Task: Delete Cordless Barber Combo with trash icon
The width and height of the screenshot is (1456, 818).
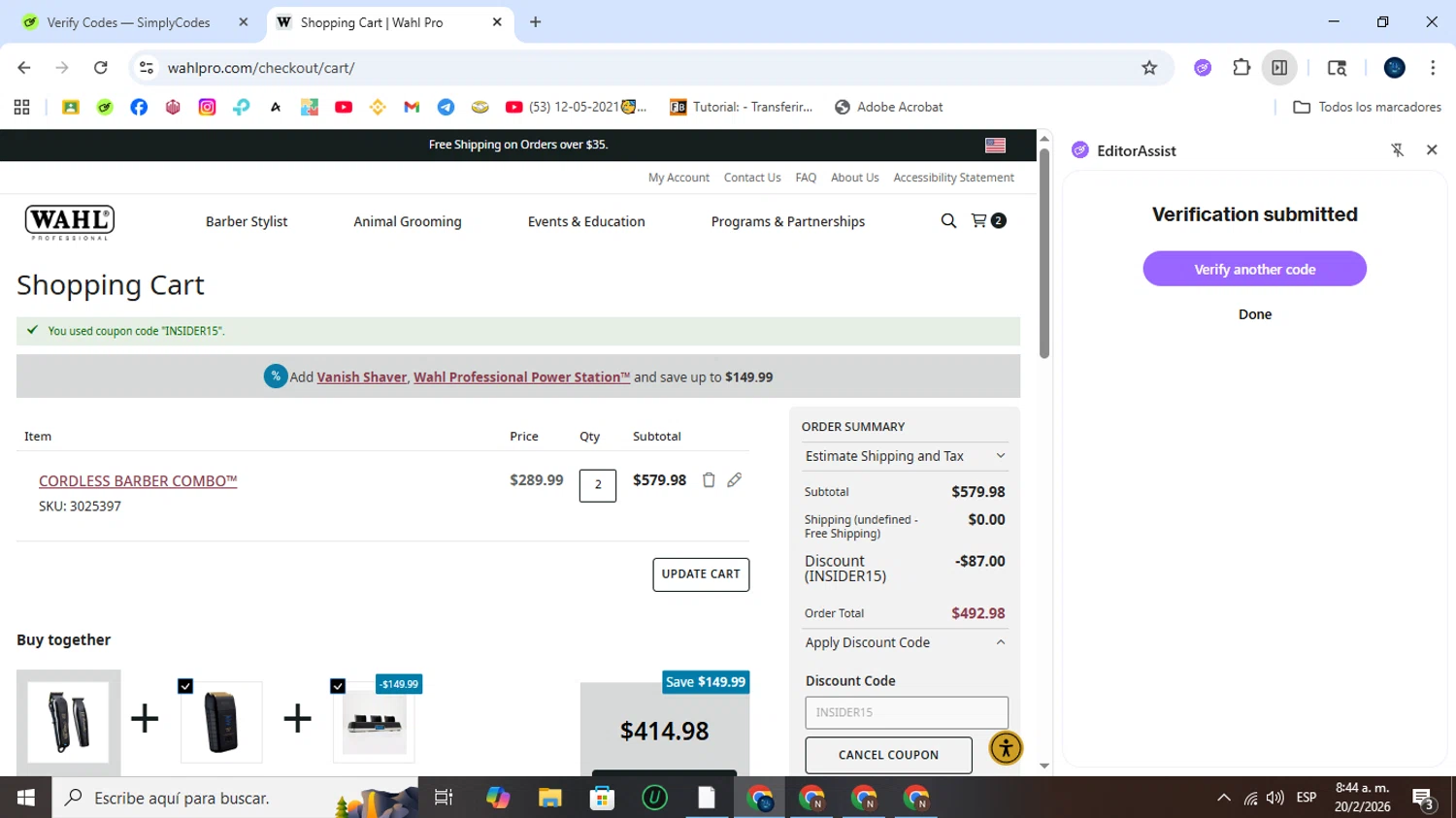Action: tap(709, 480)
